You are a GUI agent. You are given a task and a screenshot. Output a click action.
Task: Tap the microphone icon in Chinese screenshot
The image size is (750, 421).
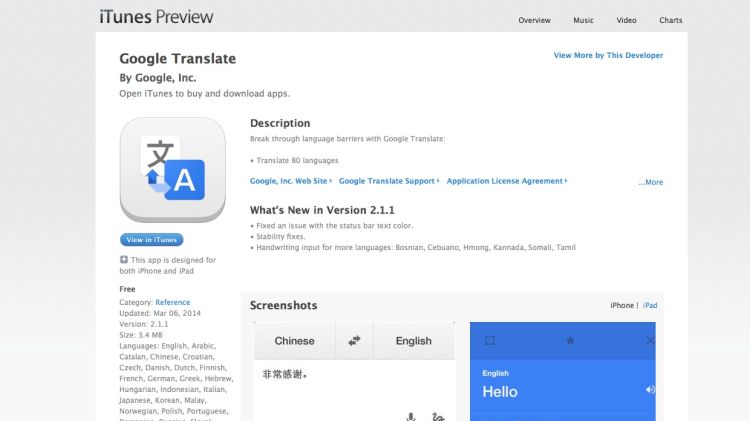click(x=410, y=417)
